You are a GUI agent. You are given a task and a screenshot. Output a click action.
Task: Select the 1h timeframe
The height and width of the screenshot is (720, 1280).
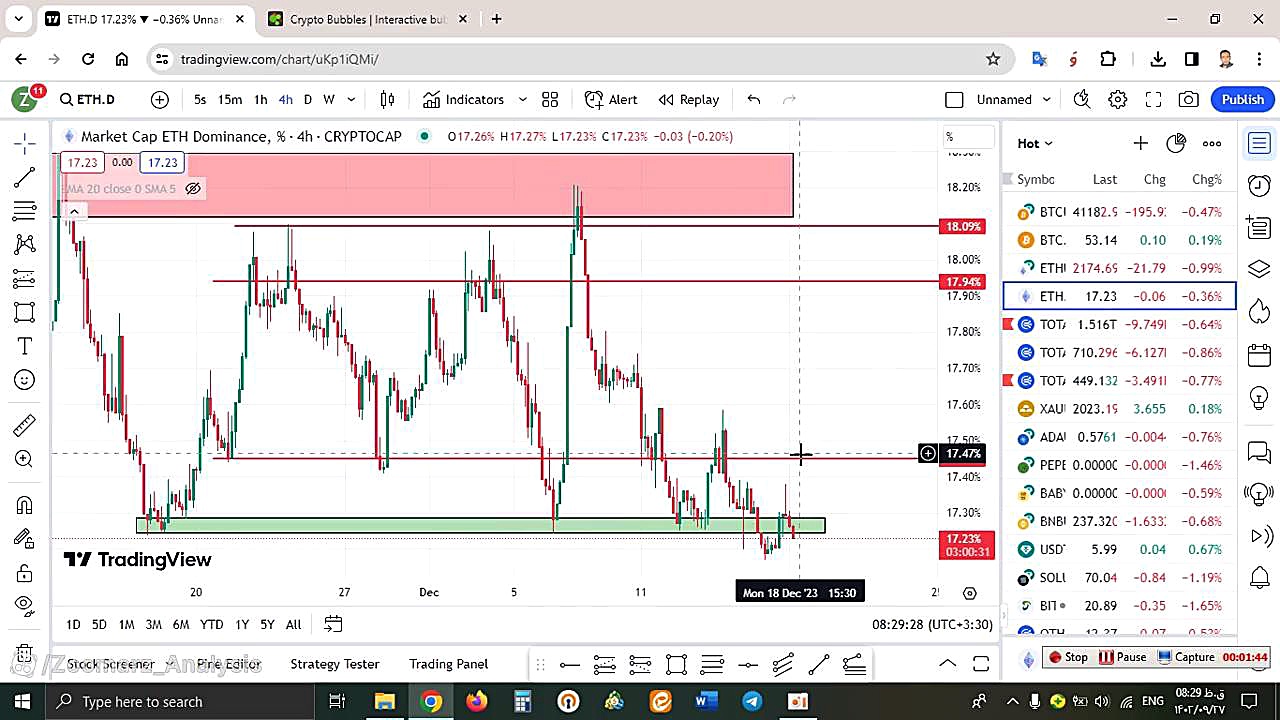260,99
